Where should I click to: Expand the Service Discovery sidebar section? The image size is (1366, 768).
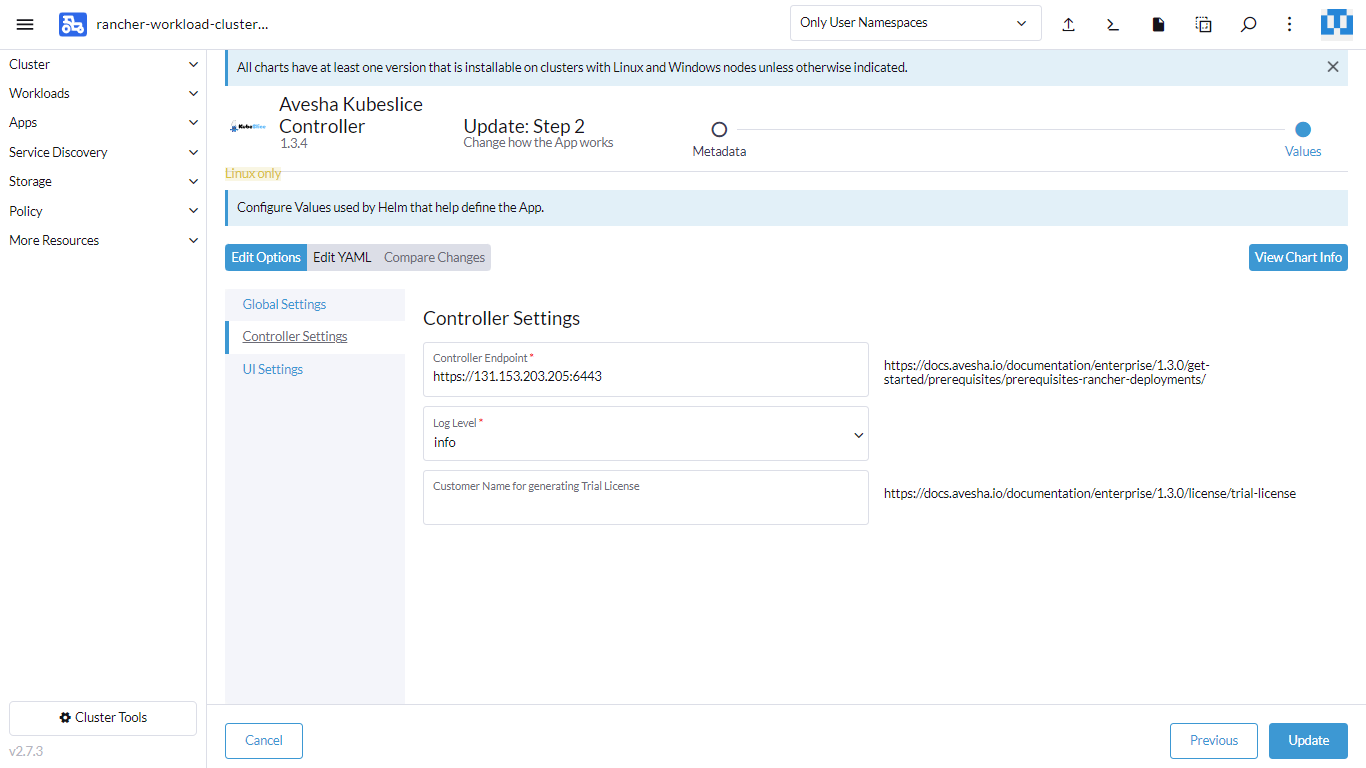103,152
